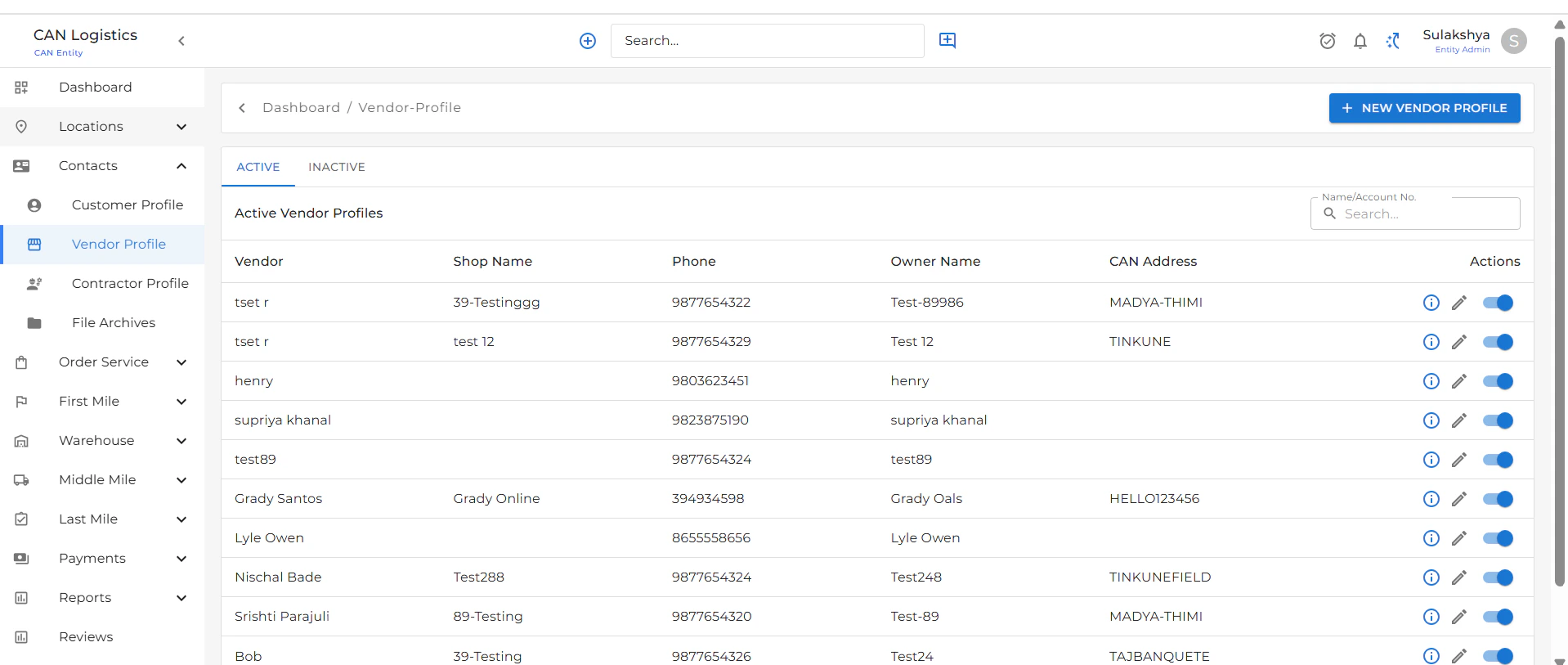The image size is (1568, 665).
Task: Expand the Middle Mile chevron
Action: click(181, 480)
